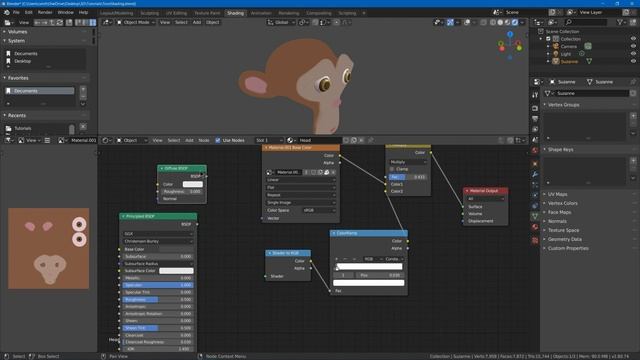Toggle visibility eye for Light
This screenshot has height=360, width=640.
point(633,54)
